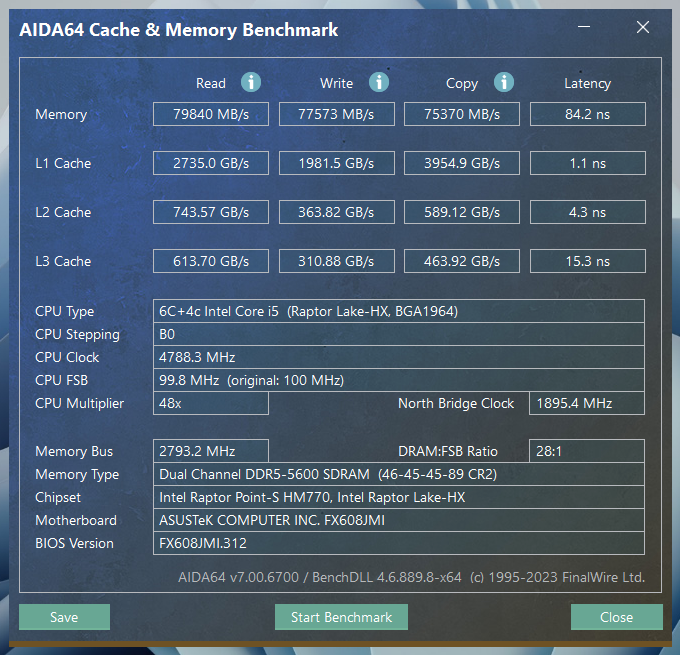
Task: Click the L1 Cache row label
Action: (63, 163)
